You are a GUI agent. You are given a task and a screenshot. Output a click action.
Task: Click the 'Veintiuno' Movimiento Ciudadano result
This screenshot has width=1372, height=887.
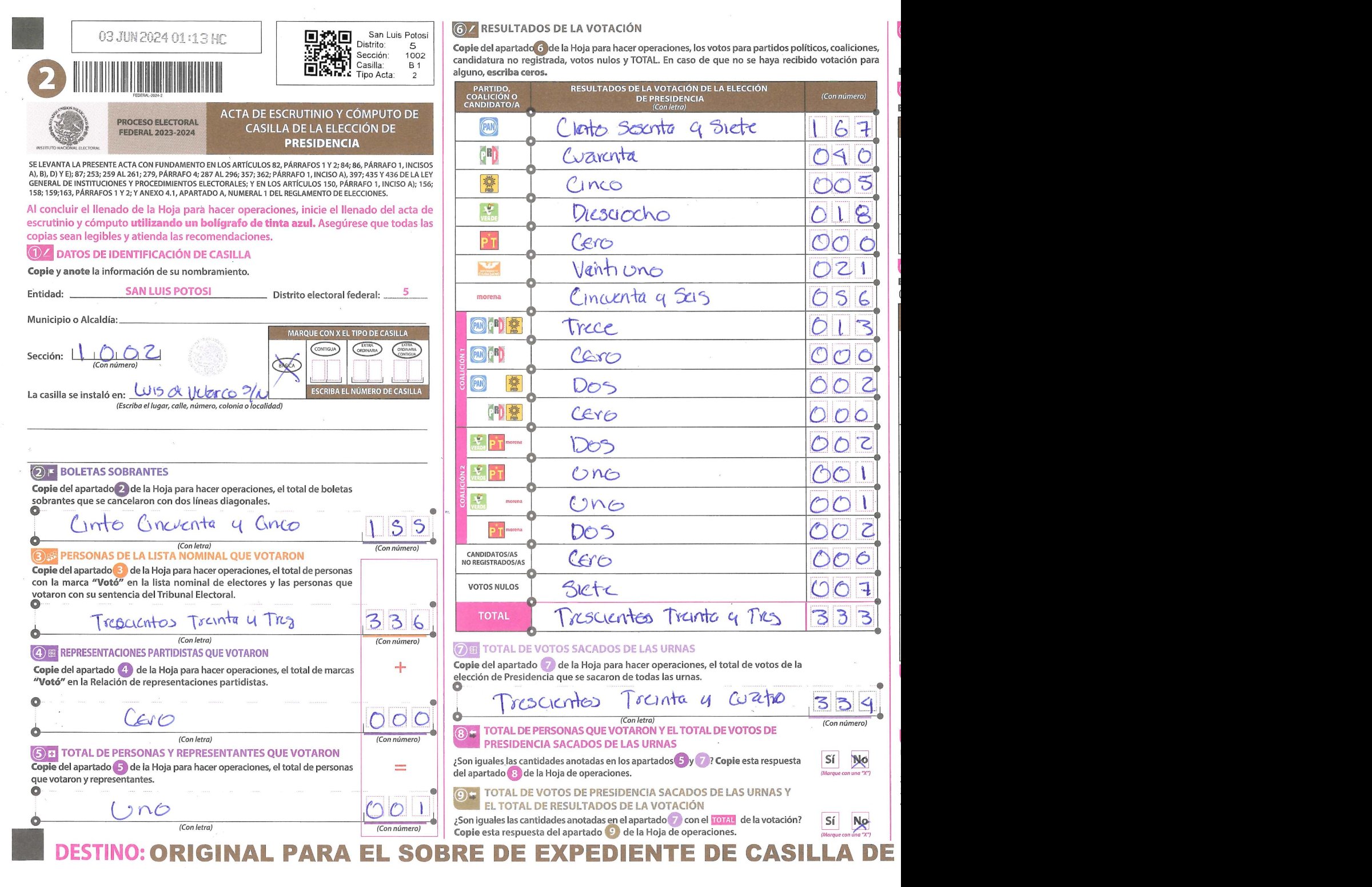click(x=617, y=269)
